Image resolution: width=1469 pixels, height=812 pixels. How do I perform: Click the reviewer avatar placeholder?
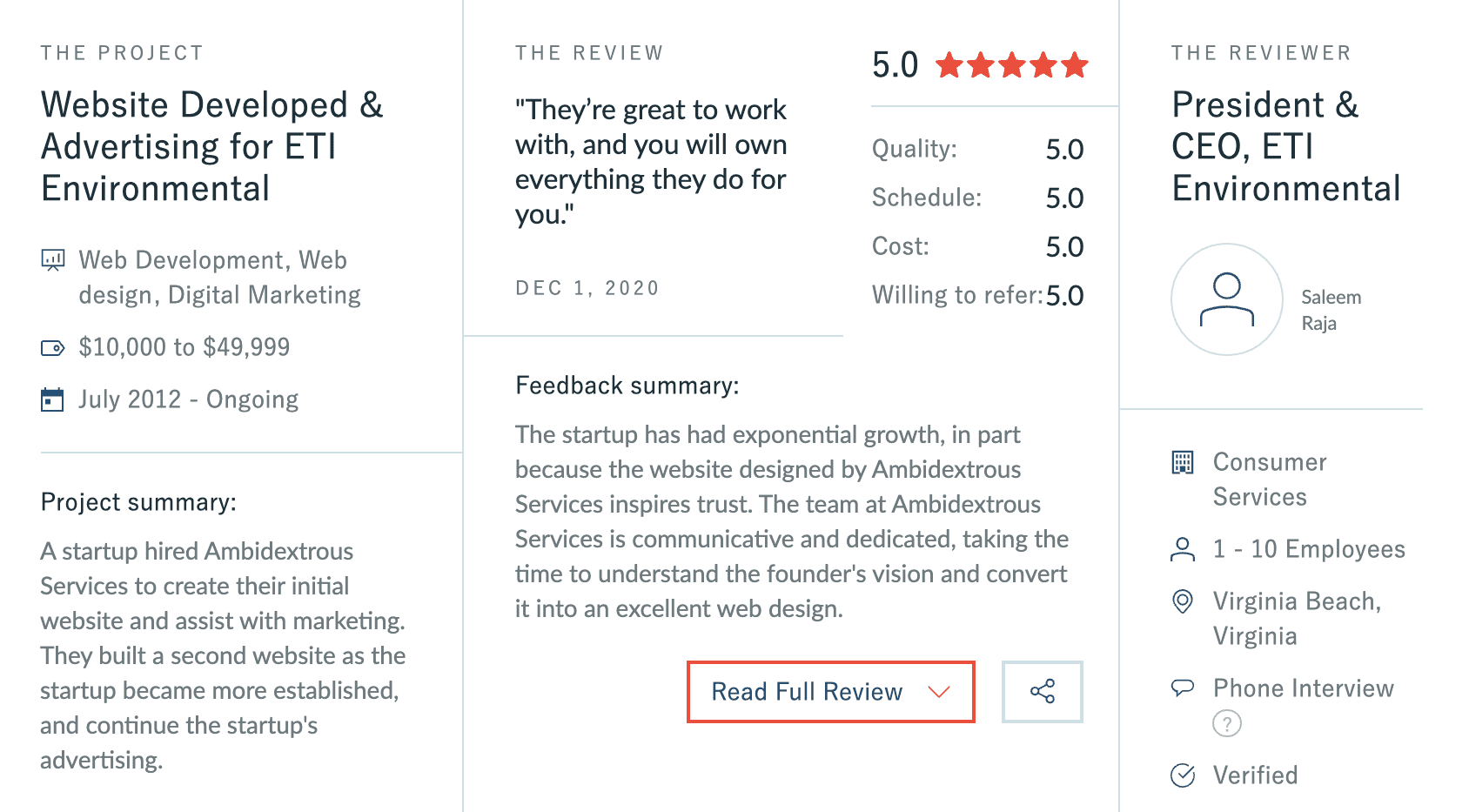1227,299
